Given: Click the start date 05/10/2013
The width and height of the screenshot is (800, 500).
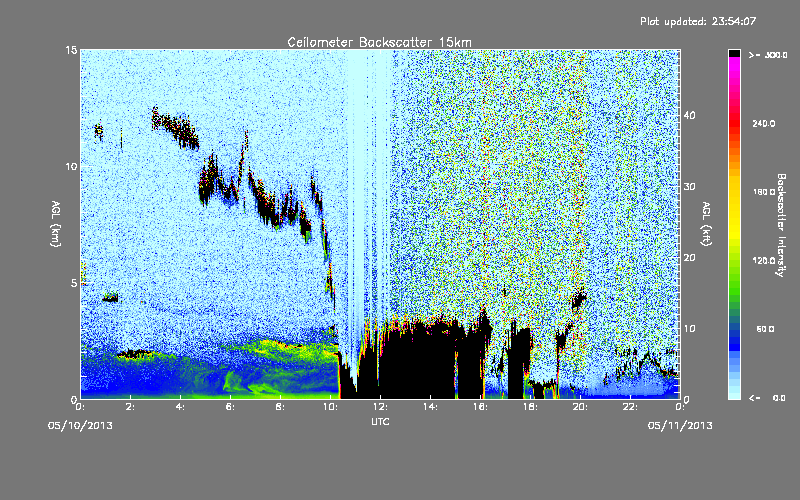Looking at the screenshot, I should coord(80,426).
